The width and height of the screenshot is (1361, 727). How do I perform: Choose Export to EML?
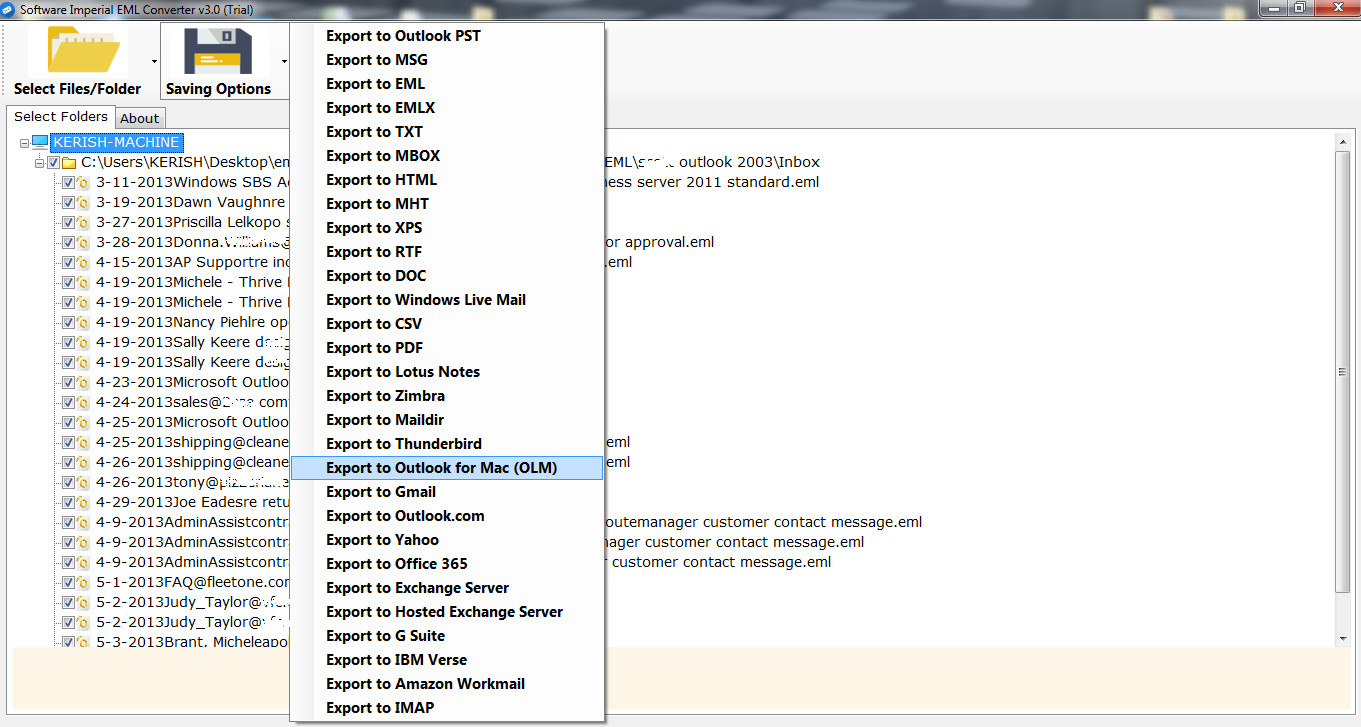(x=447, y=84)
